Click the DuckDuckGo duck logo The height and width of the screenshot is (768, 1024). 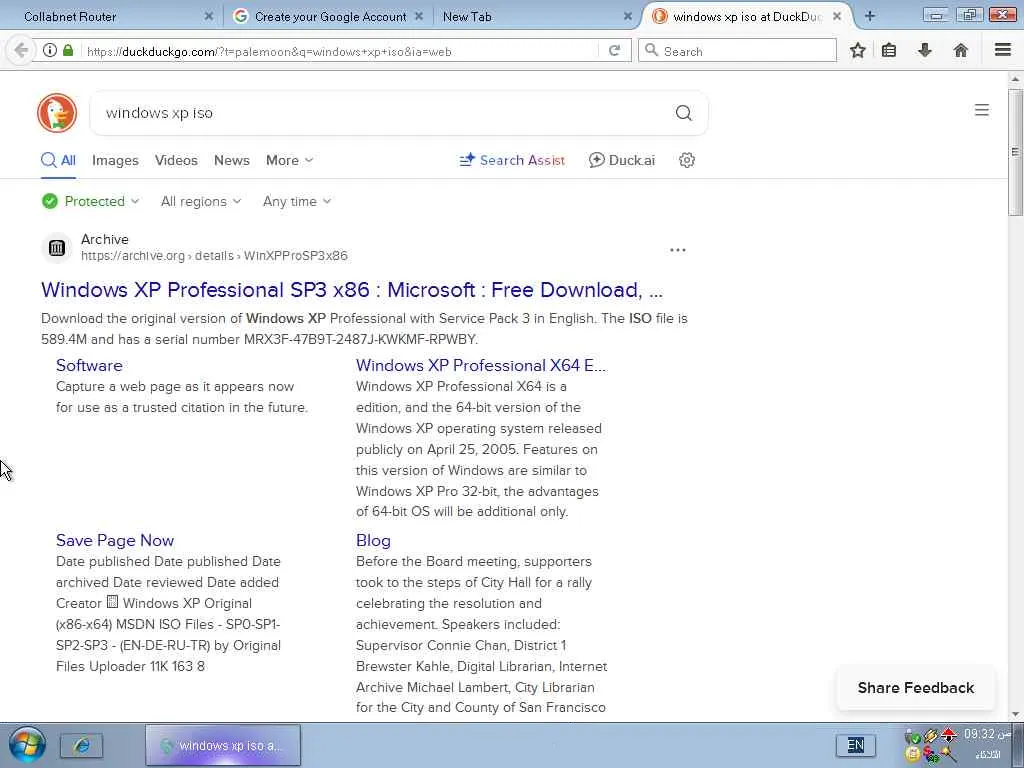point(57,113)
